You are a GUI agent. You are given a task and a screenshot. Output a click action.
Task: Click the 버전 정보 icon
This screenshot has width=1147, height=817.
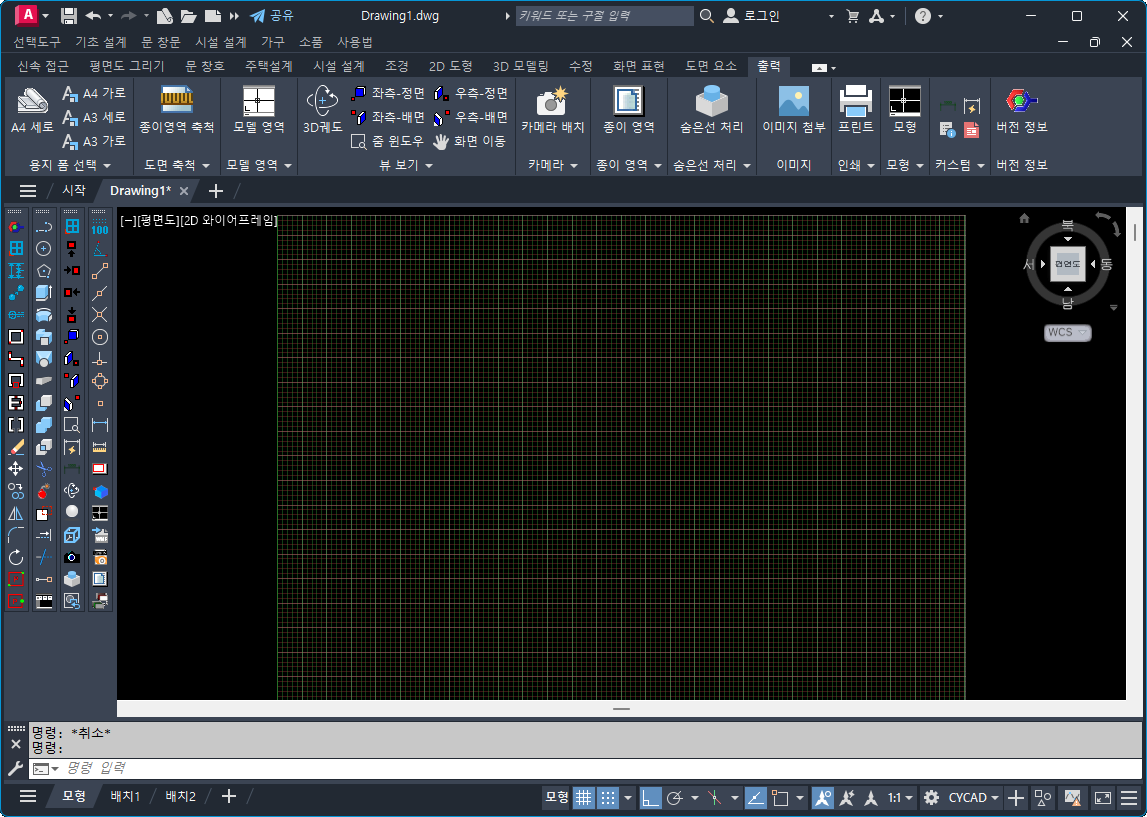tap(1021, 101)
